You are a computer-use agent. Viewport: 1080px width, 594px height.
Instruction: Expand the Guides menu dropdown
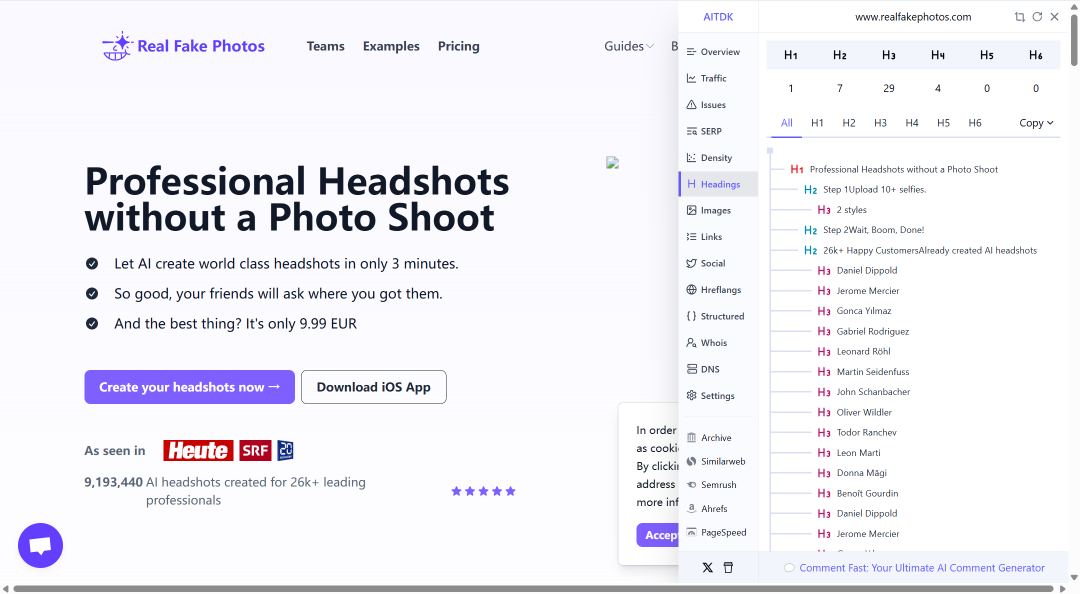(629, 46)
